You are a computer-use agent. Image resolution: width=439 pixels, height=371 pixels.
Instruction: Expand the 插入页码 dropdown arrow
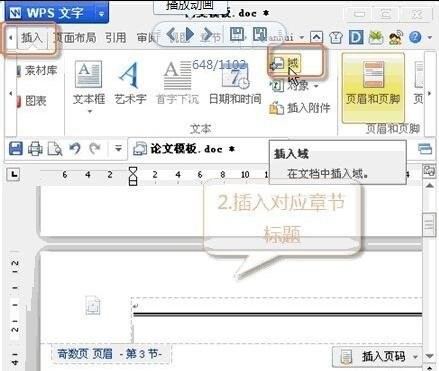coord(415,357)
